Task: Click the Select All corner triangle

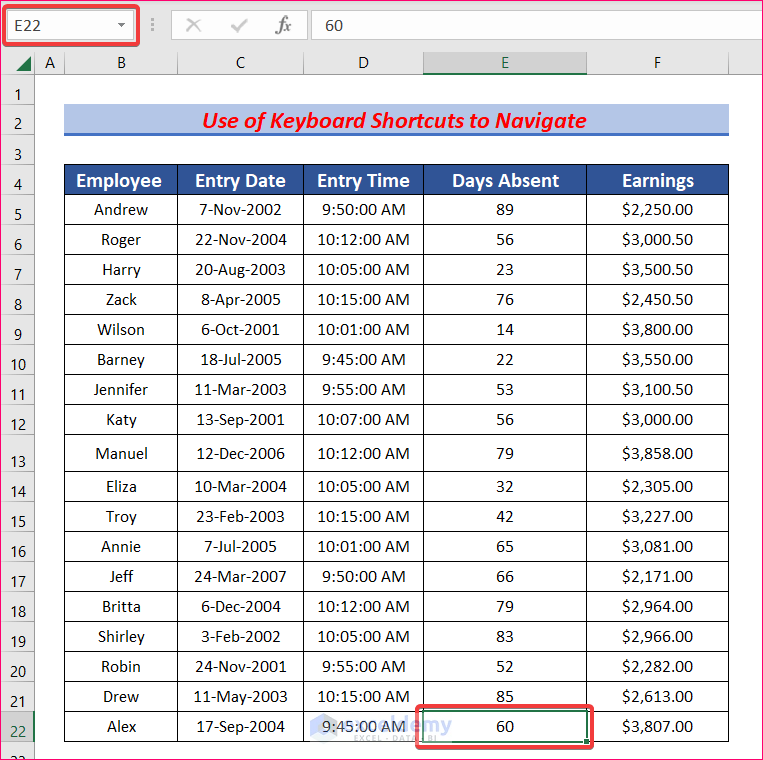Action: coord(23,64)
